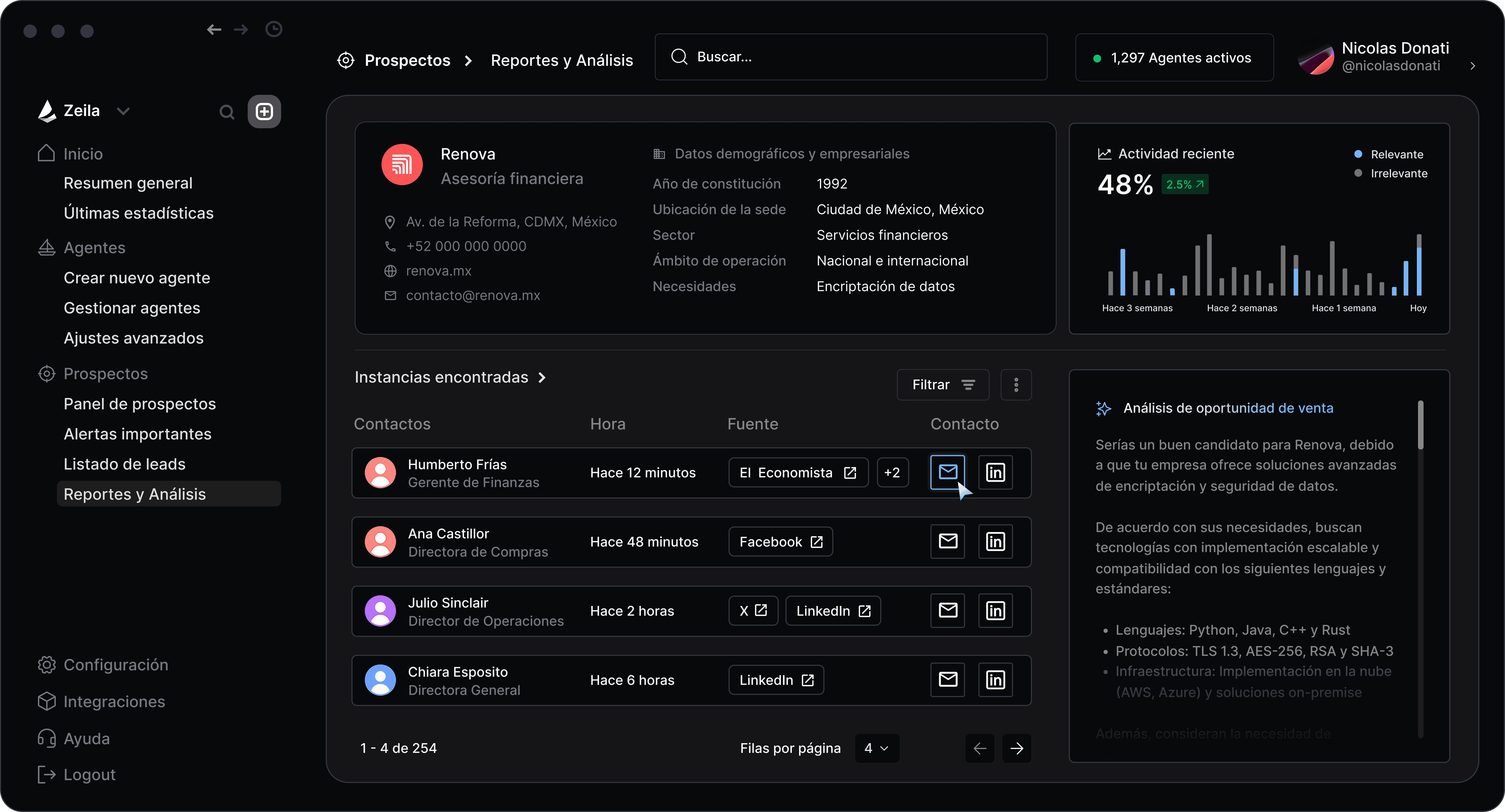
Task: Click the Hoy bar in activity chart
Action: [1419, 265]
